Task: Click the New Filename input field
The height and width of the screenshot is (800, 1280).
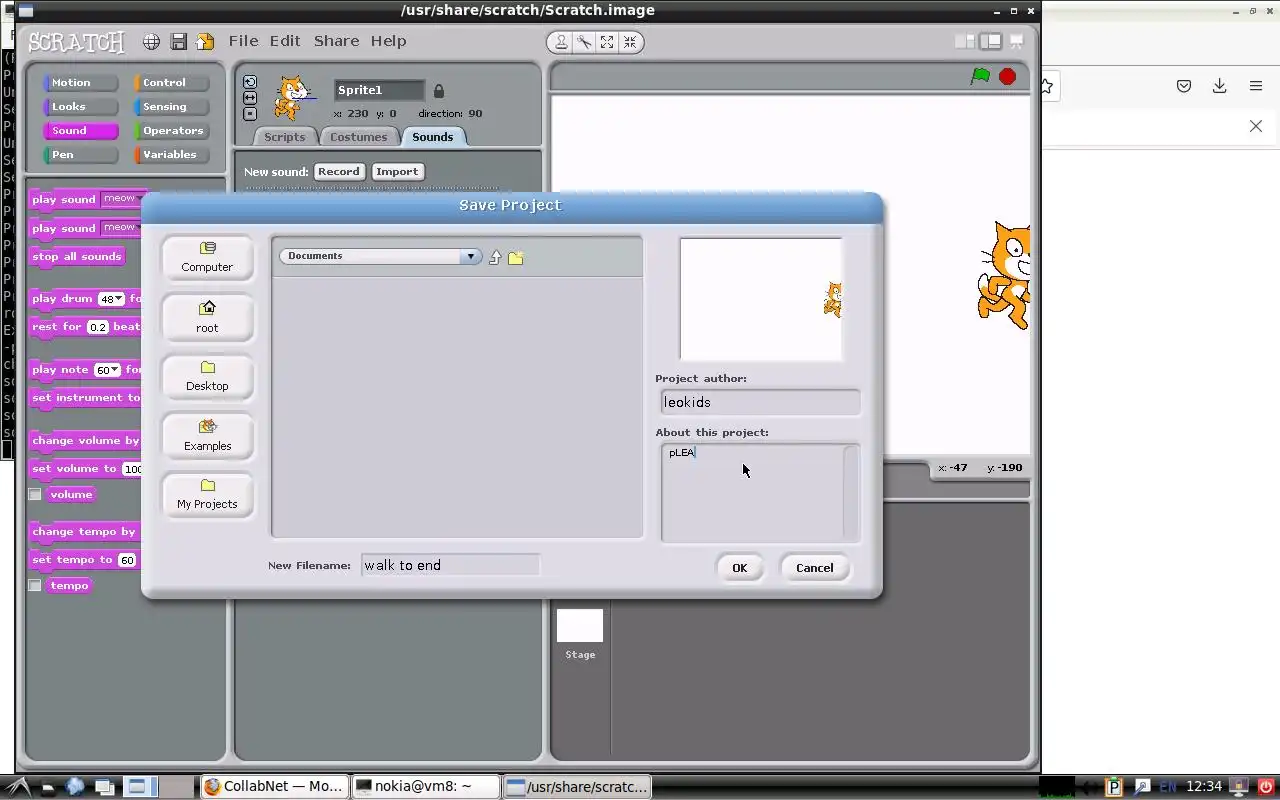Action: [450, 566]
